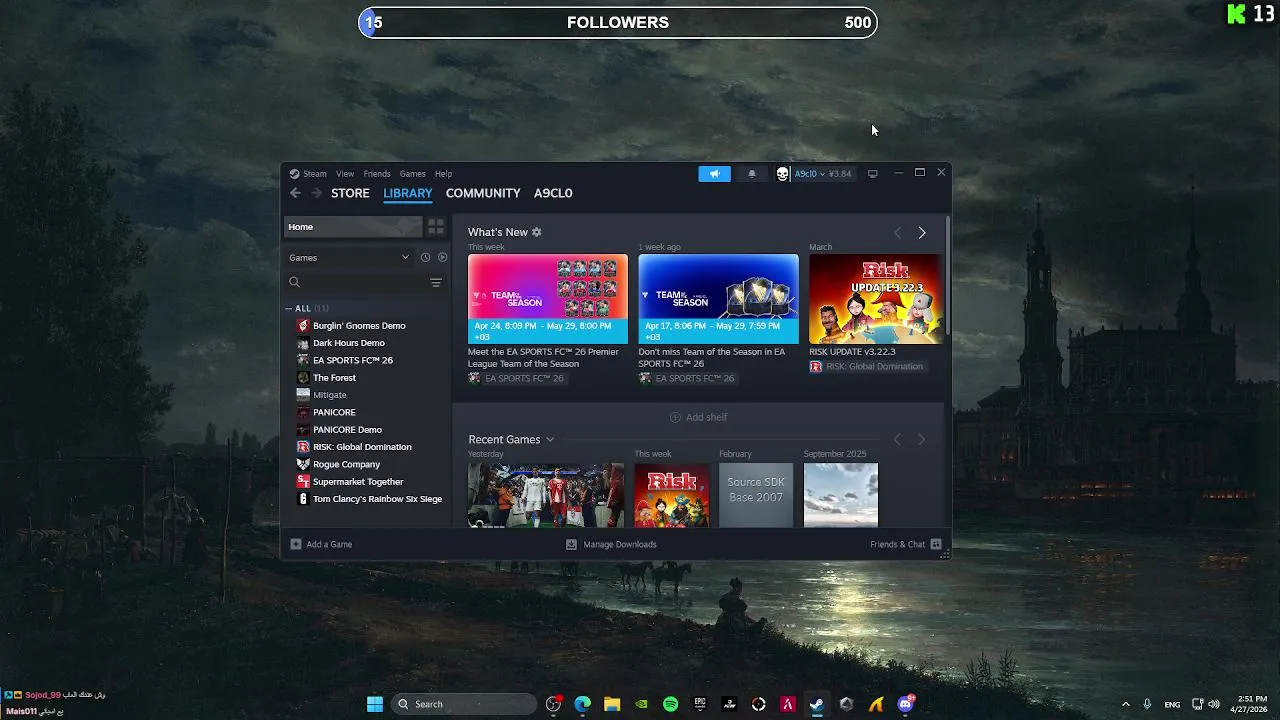Screen dimensions: 1280x720
Task: Select The Forest in the list
Action: pyautogui.click(x=334, y=378)
